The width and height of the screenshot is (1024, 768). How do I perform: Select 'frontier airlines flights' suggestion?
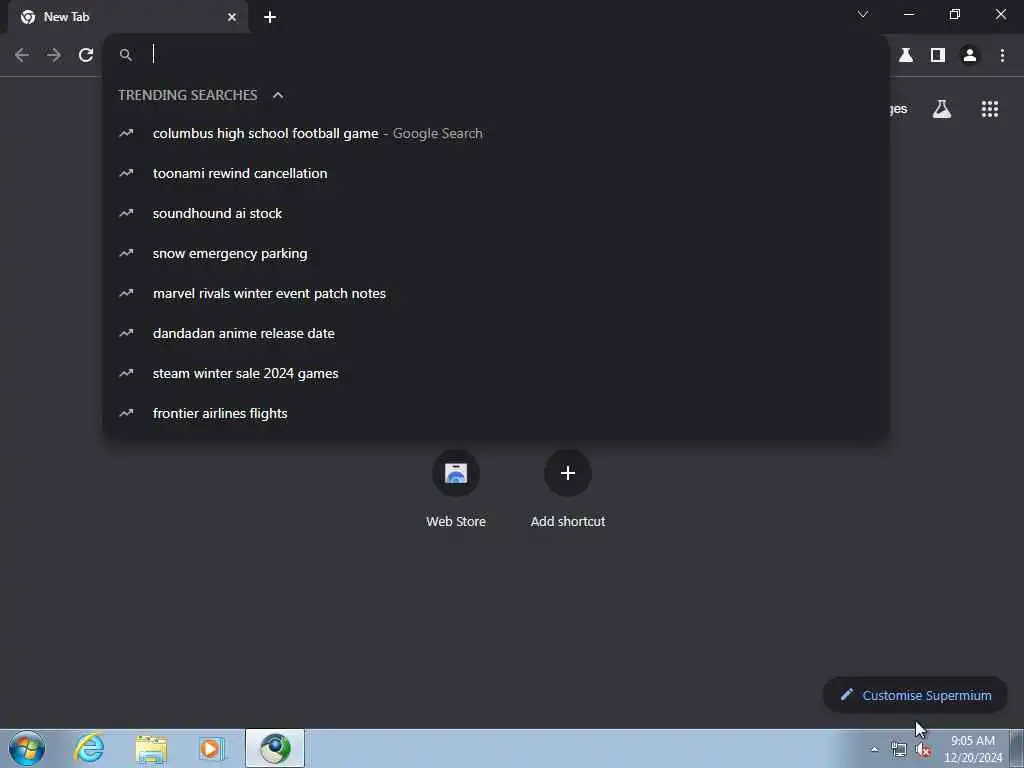496,413
